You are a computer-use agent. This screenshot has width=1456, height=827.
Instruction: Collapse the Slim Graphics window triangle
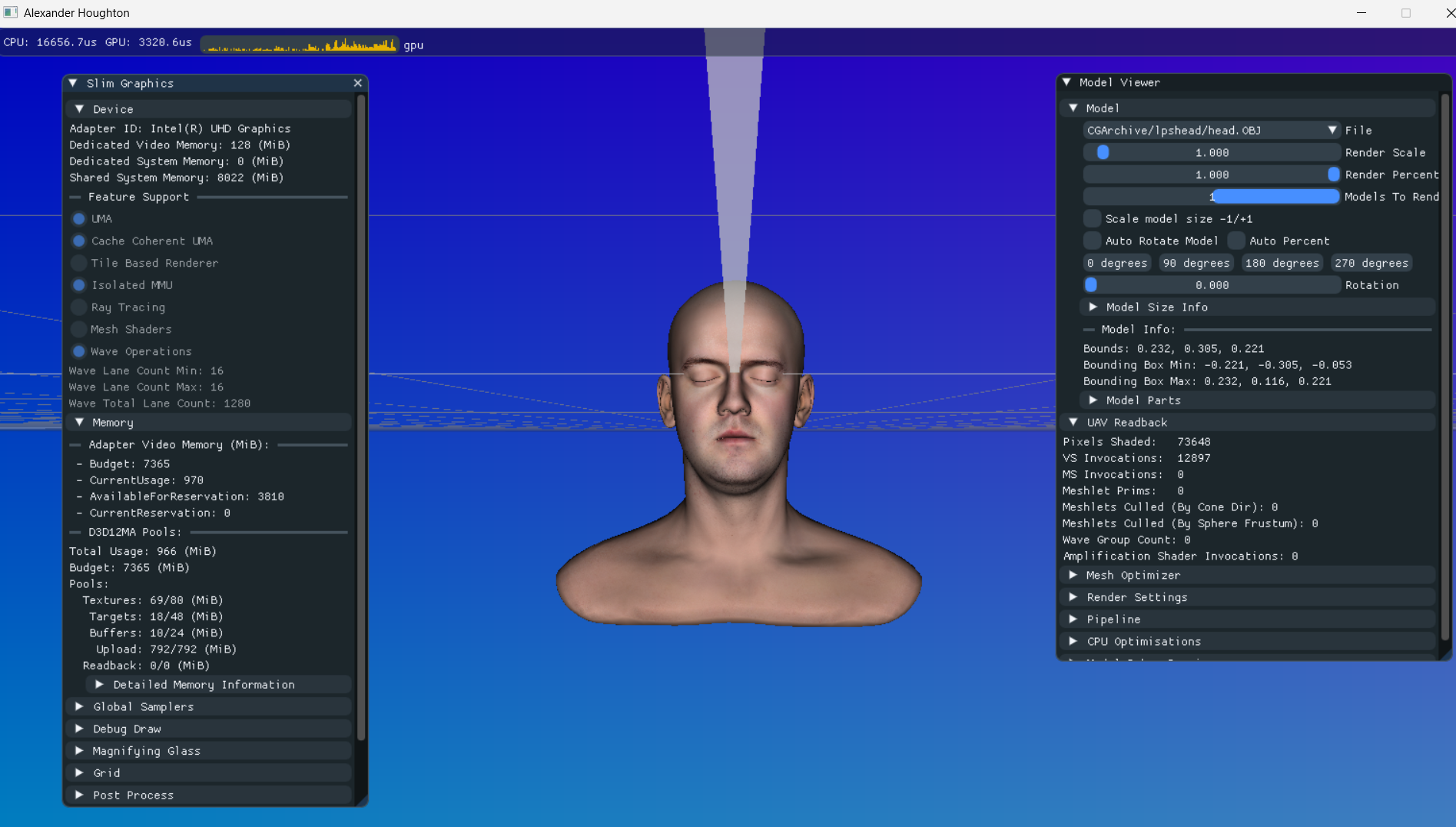click(x=74, y=83)
